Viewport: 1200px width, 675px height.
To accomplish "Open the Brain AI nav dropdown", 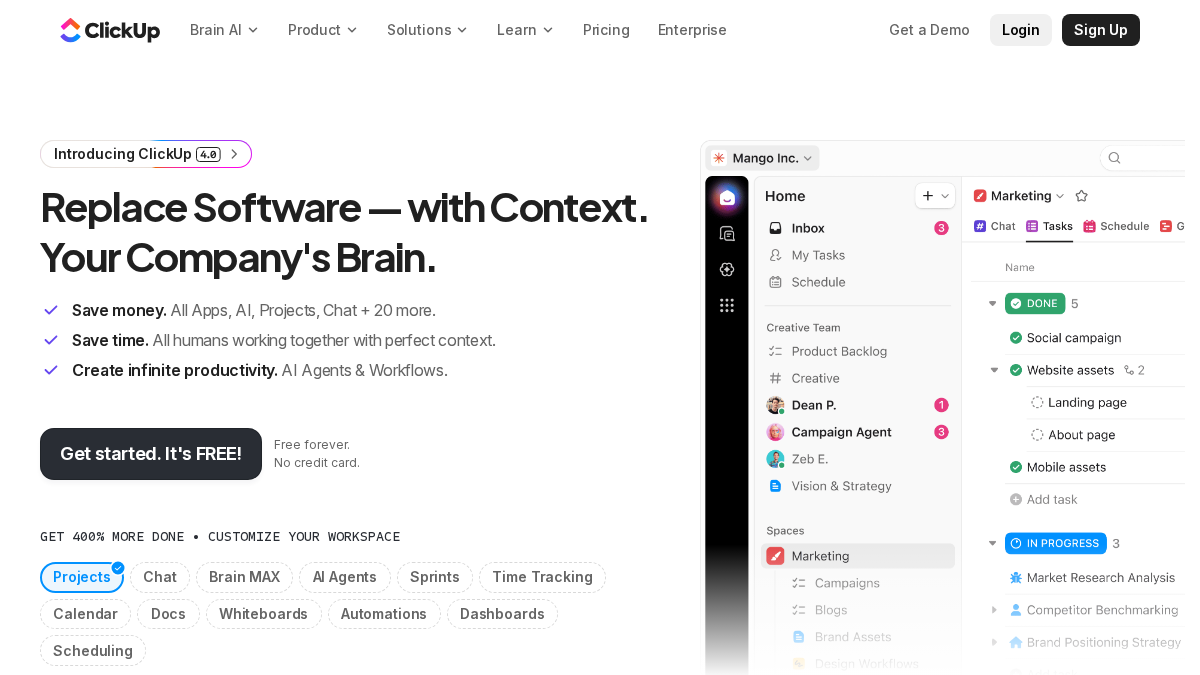I will tap(224, 30).
